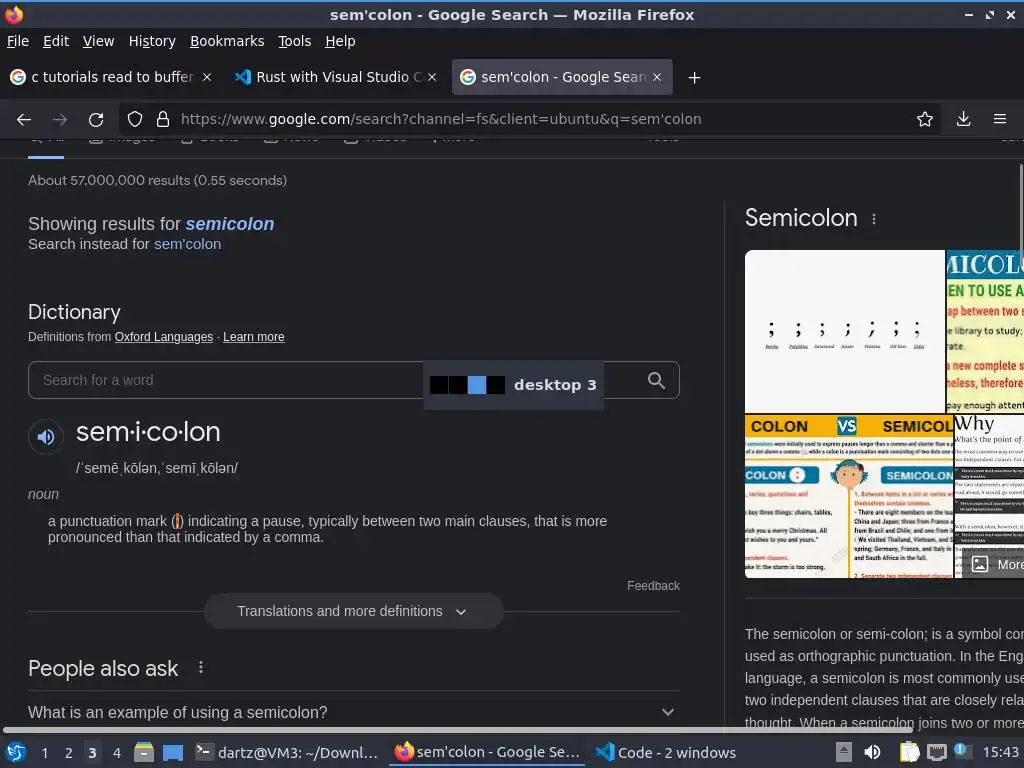Screen dimensions: 1024x768
Task: Open the Learn more link
Action: point(253,337)
